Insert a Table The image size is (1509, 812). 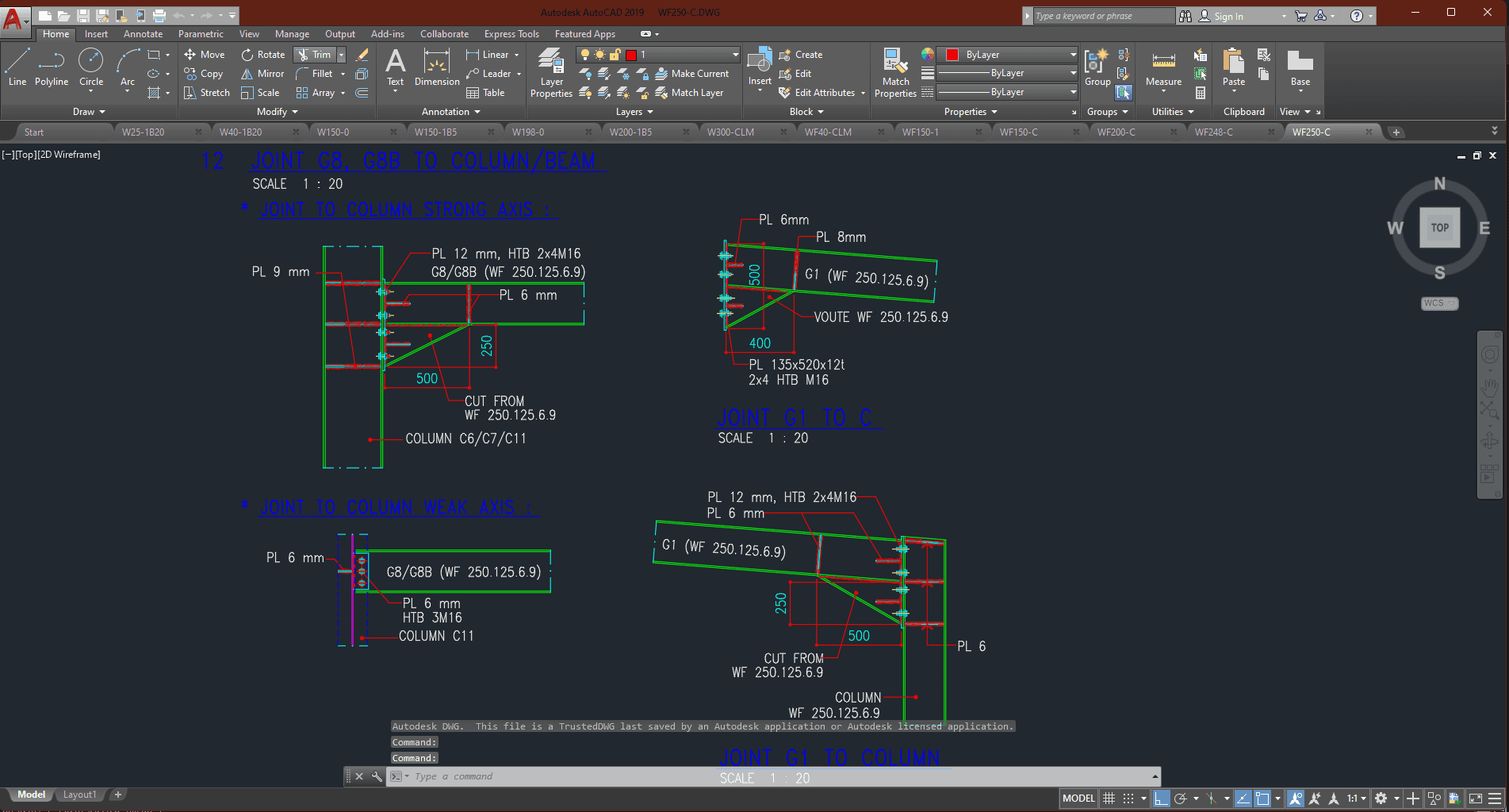coord(487,92)
